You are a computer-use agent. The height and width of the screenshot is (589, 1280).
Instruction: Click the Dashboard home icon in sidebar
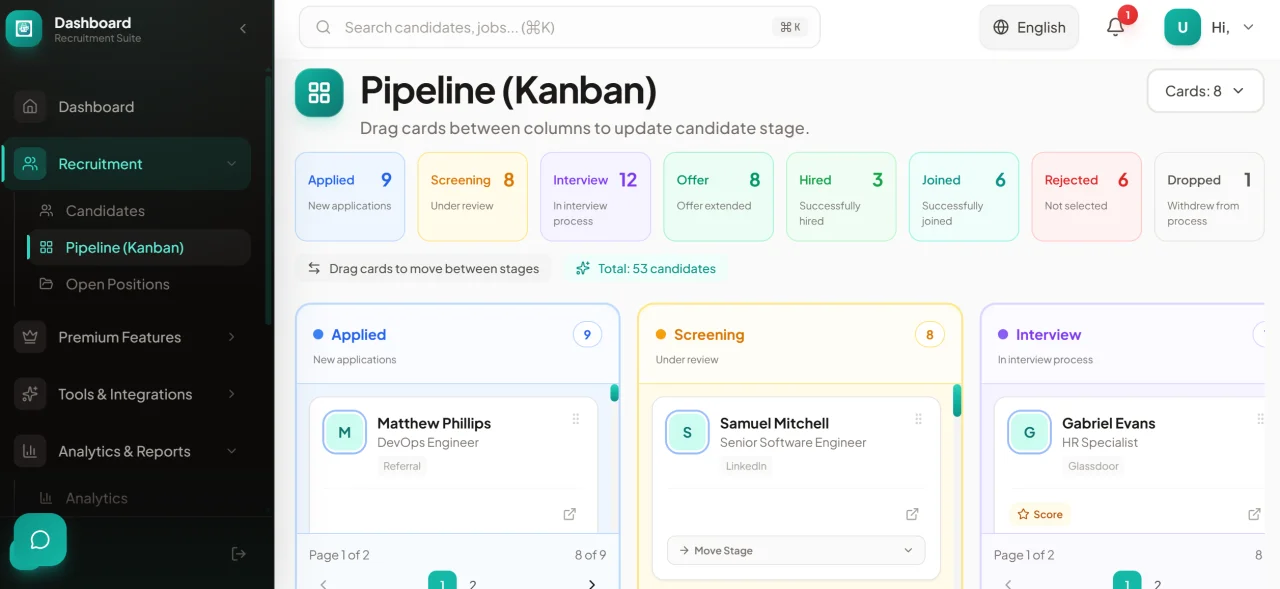click(30, 107)
